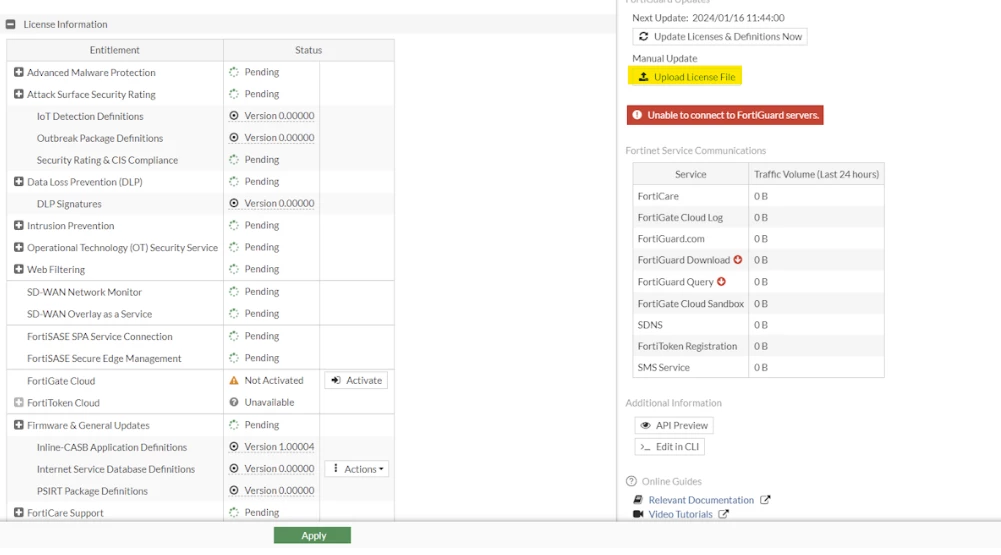Viewport: 1001px width, 555px height.
Task: Click the video camera icon before Video Tutorials
Action: pyautogui.click(x=638, y=514)
